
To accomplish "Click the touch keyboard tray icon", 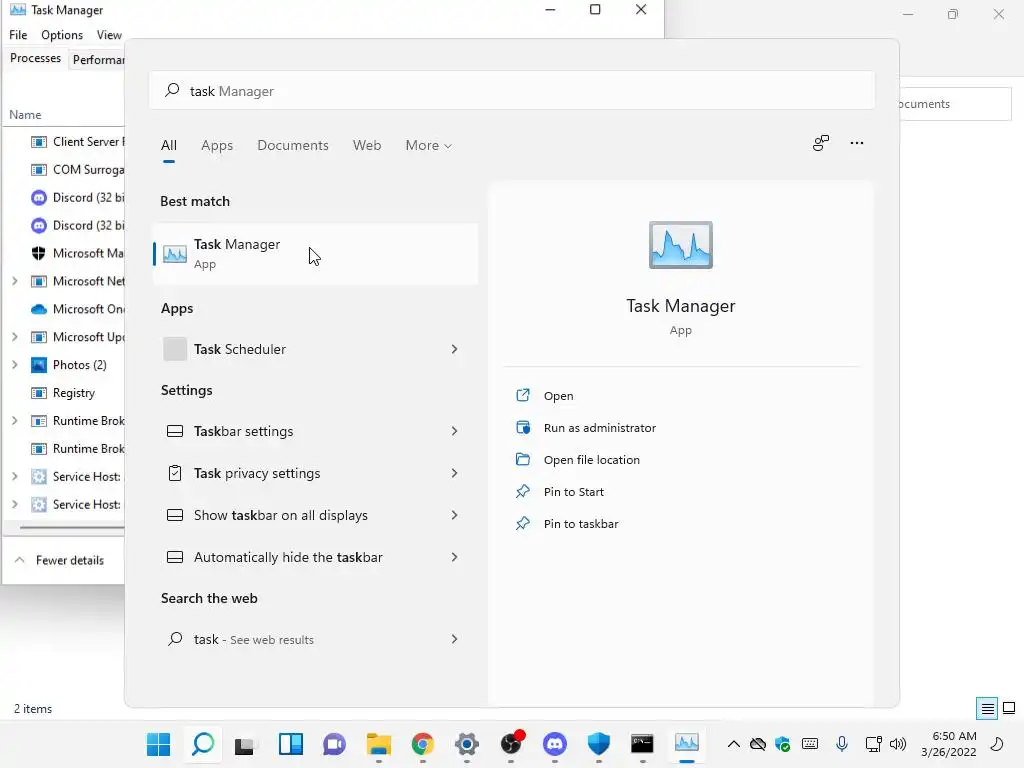I will pos(810,743).
